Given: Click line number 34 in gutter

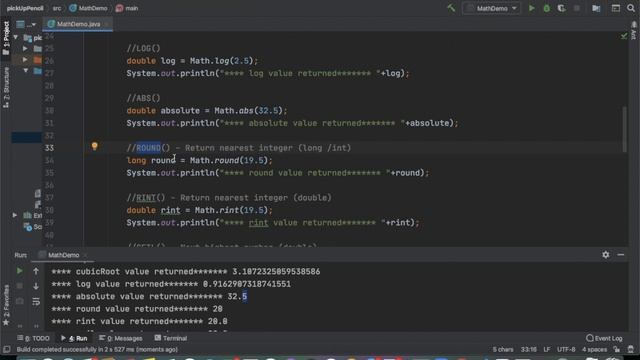Looking at the screenshot, I should (49, 160).
